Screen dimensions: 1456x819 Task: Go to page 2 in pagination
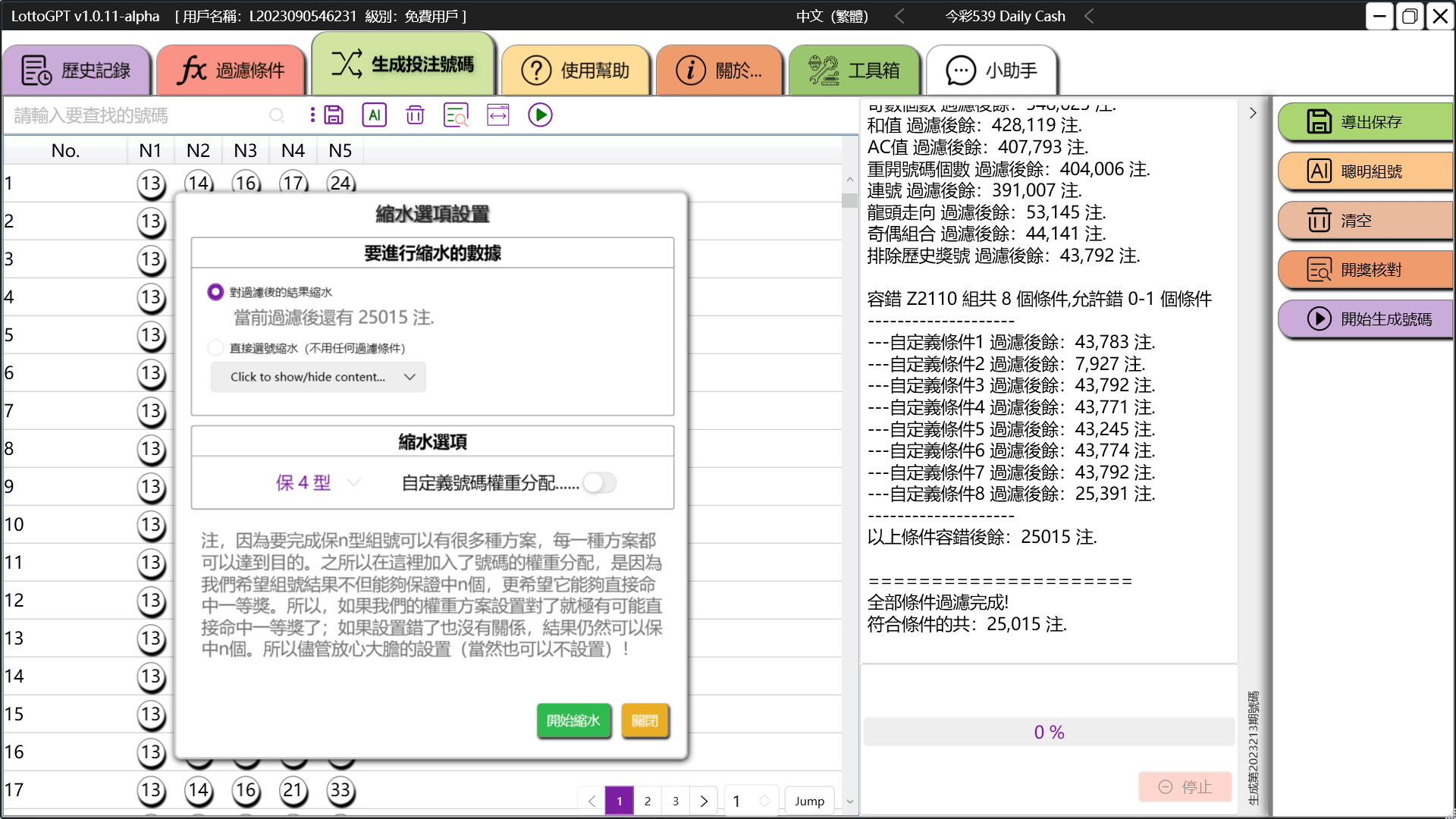click(x=648, y=801)
